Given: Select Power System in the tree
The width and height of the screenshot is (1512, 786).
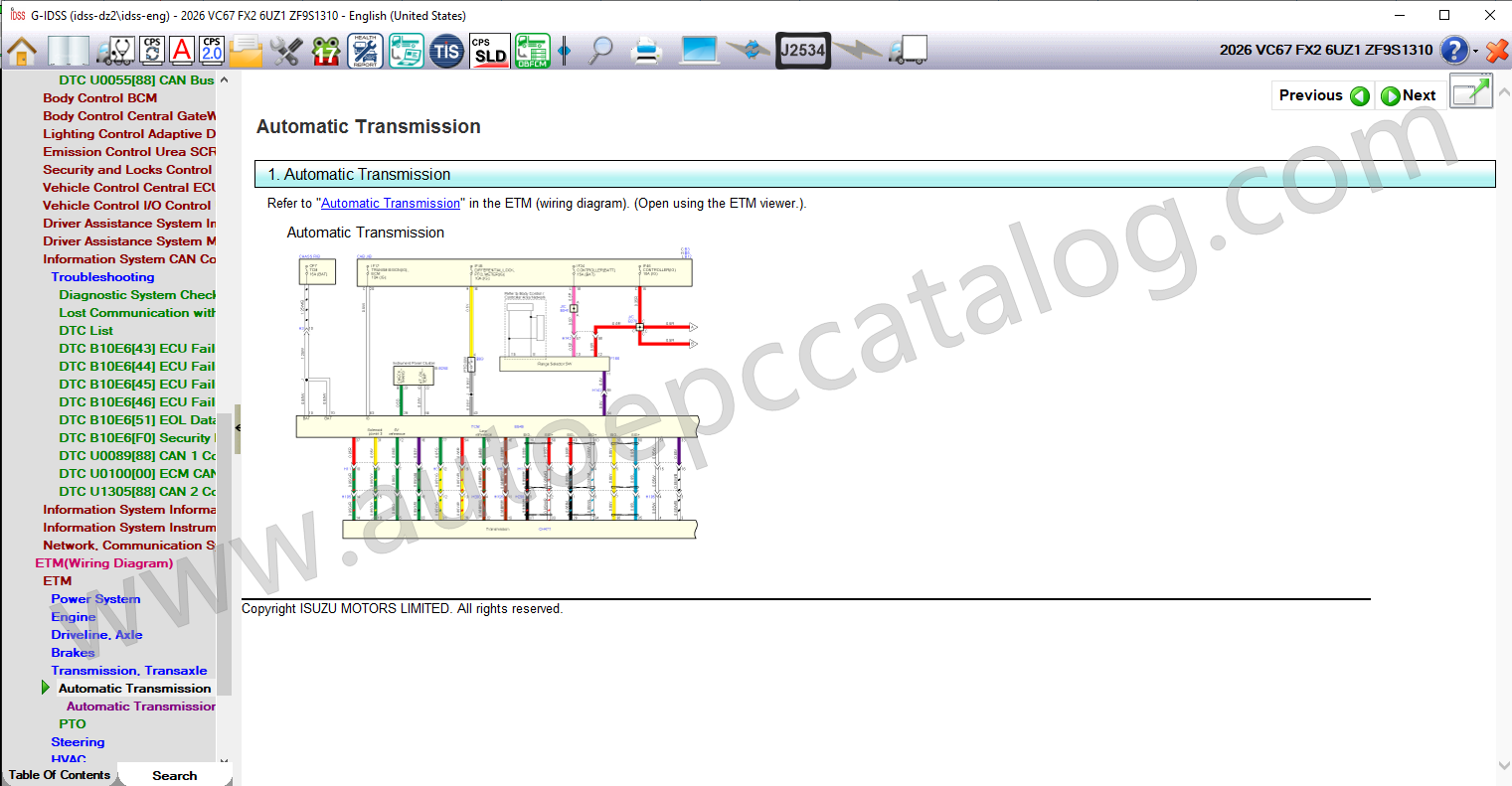Looking at the screenshot, I should tap(95, 599).
